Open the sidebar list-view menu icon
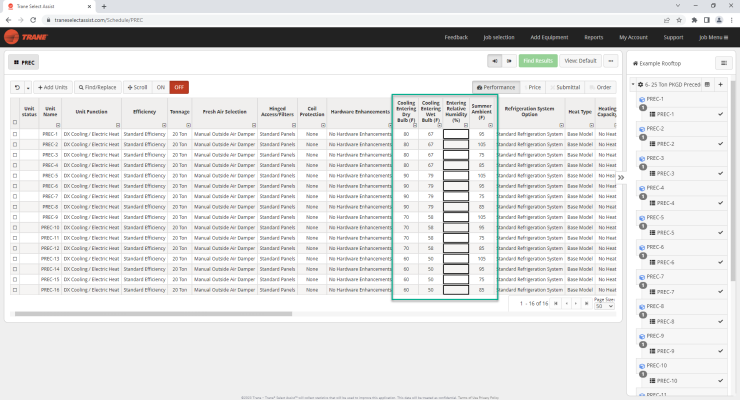This screenshot has height=400, width=740. click(723, 63)
